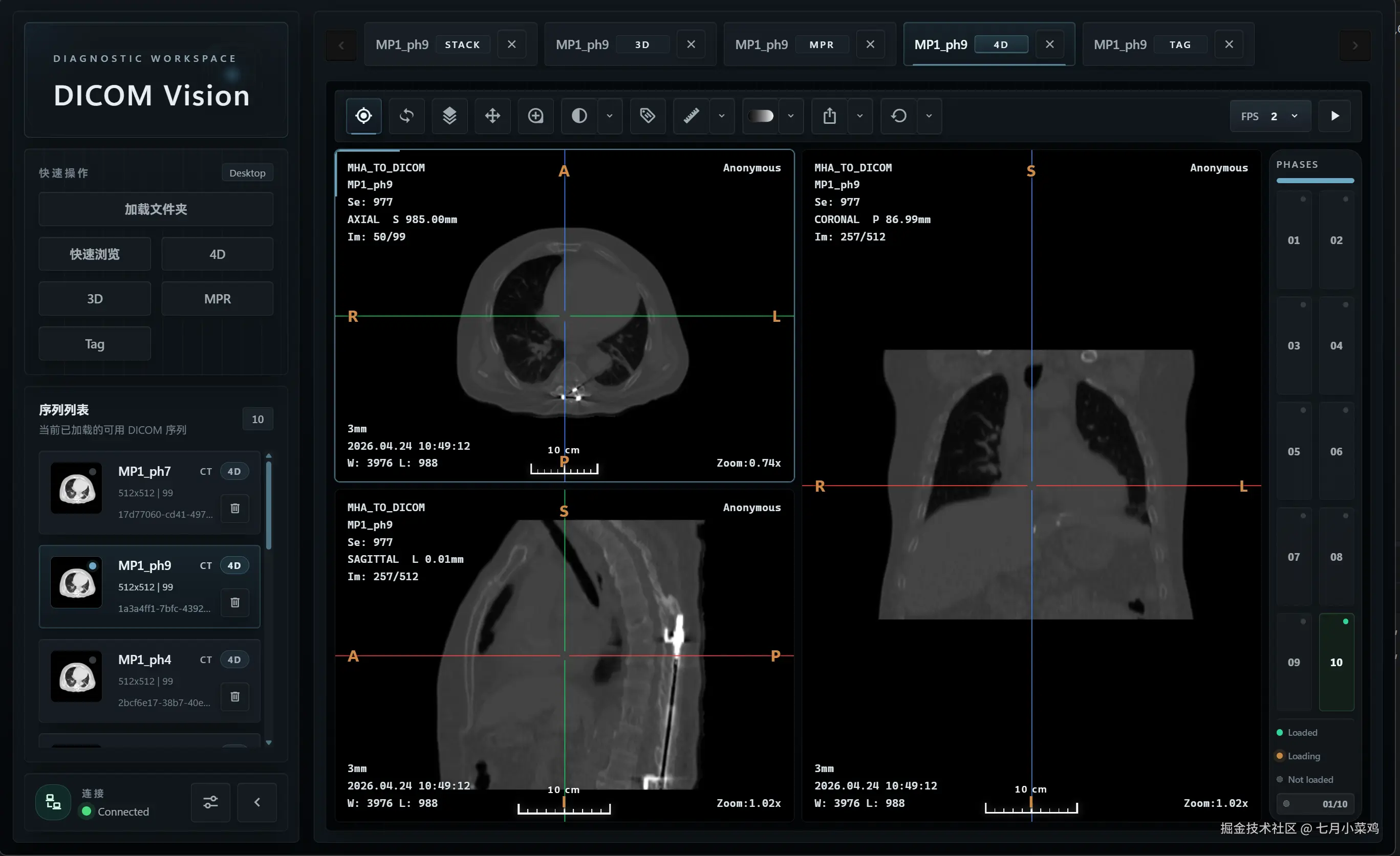Select phase 08

(1337, 557)
